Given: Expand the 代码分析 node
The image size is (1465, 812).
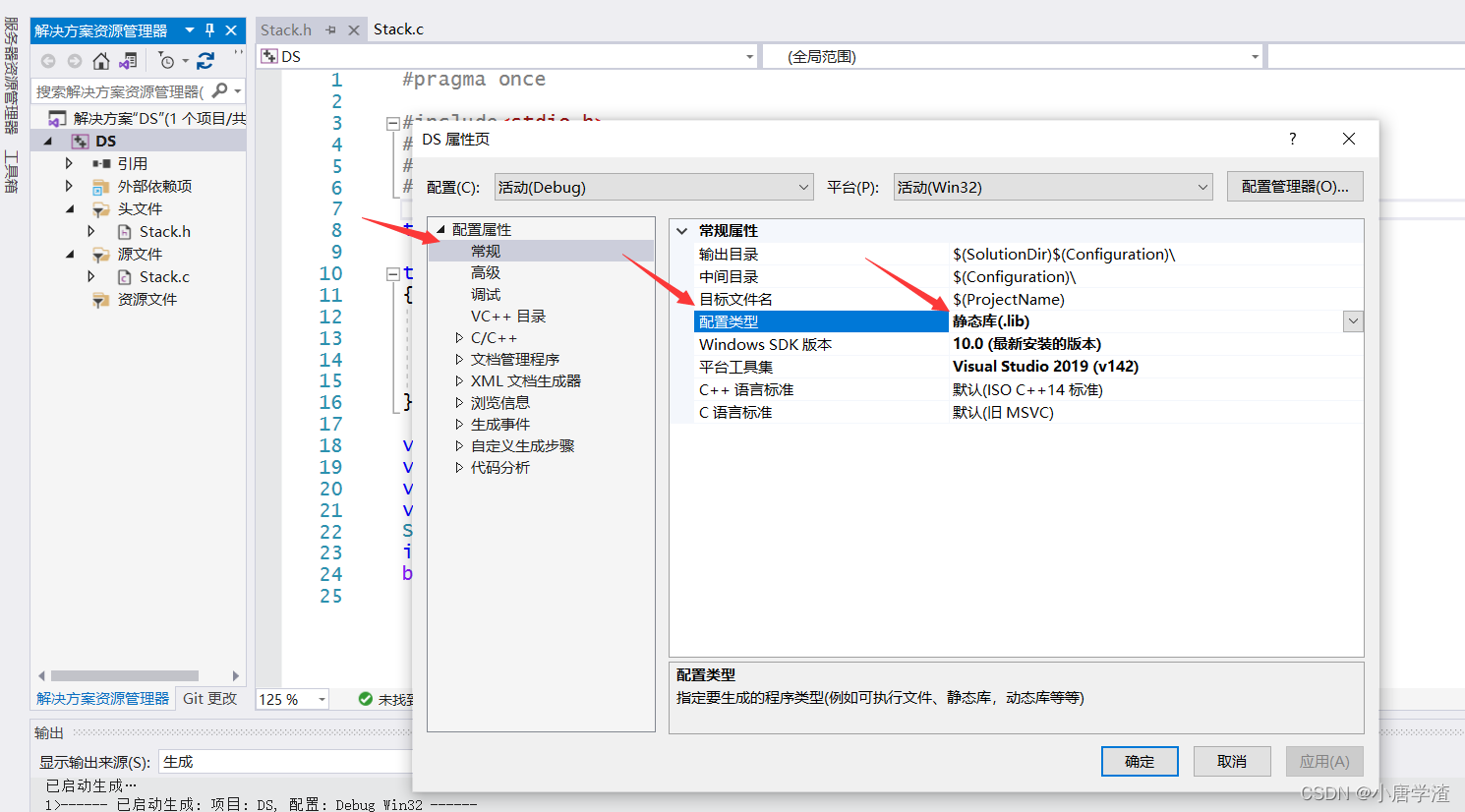Looking at the screenshot, I should pos(459,467).
